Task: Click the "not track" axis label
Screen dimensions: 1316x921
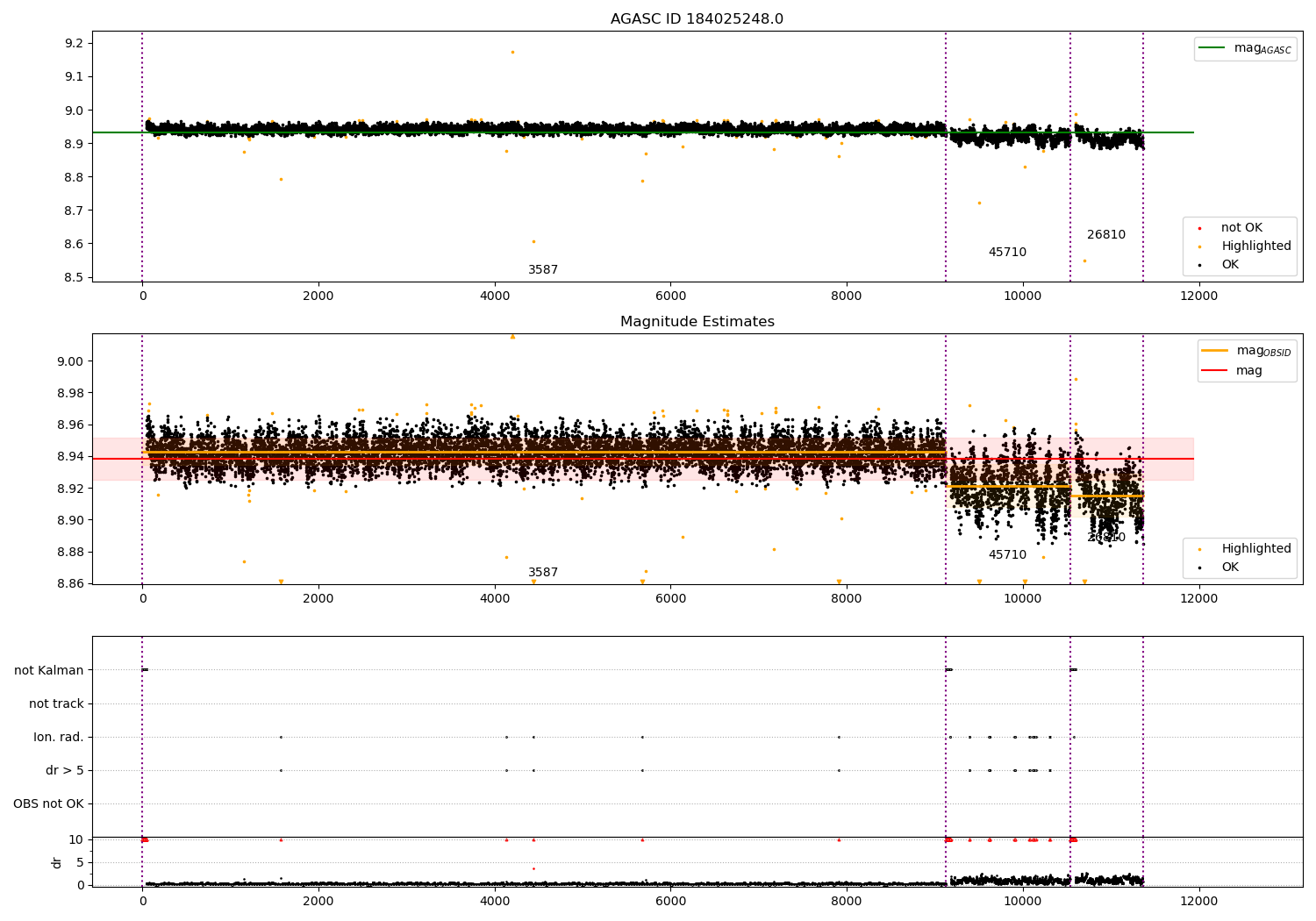Action: [x=56, y=703]
